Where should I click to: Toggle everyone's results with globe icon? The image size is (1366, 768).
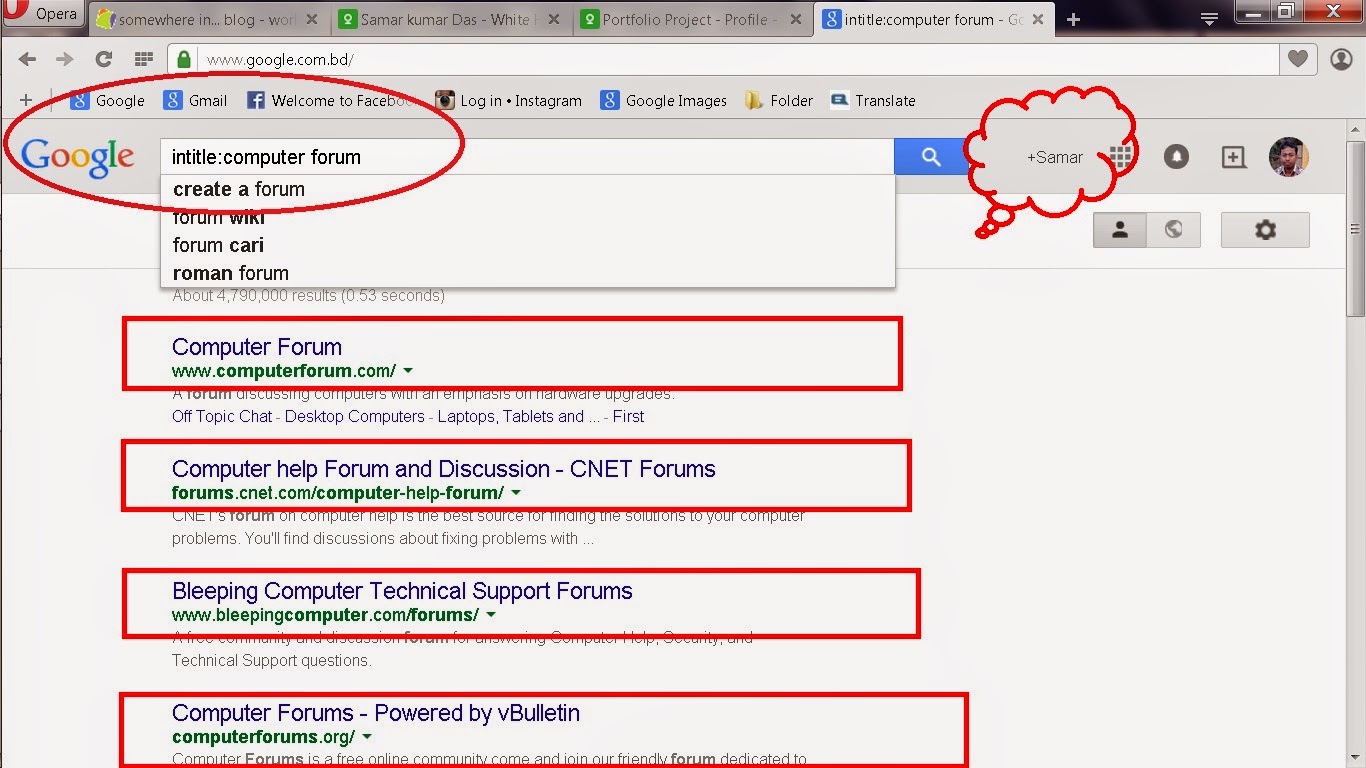[x=1174, y=229]
